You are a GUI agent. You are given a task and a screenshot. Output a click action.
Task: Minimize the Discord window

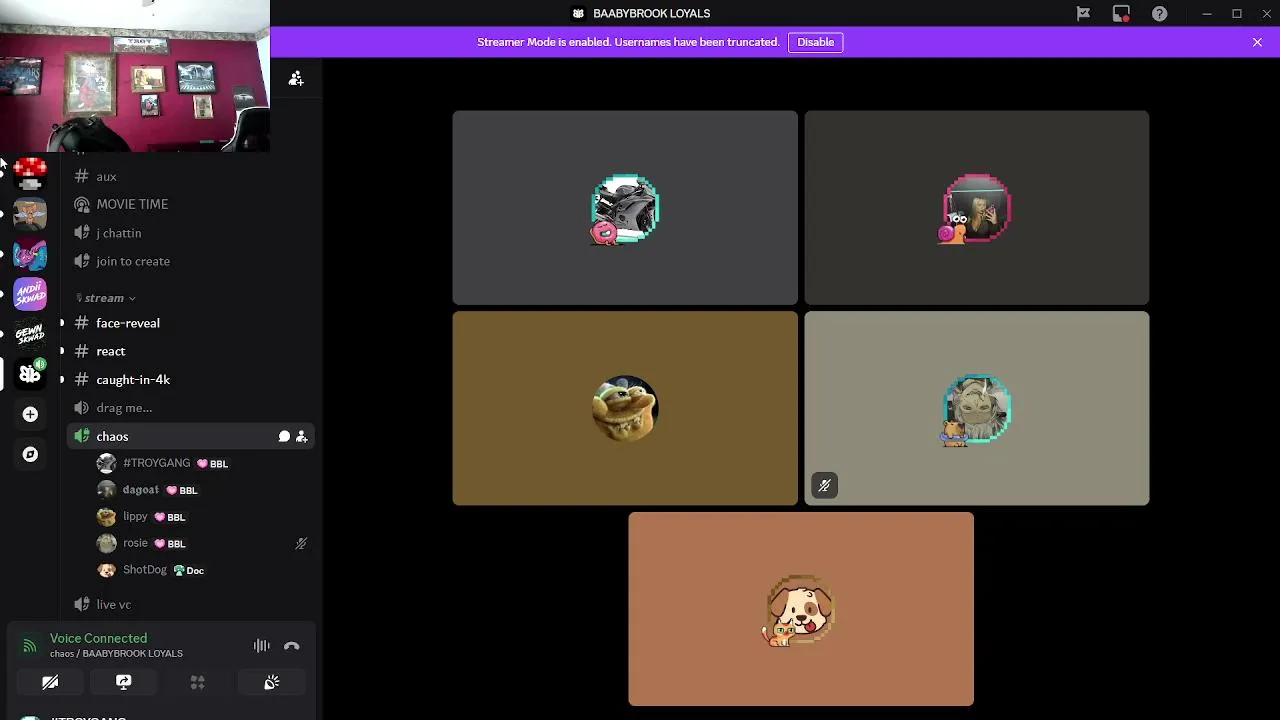pos(1207,14)
